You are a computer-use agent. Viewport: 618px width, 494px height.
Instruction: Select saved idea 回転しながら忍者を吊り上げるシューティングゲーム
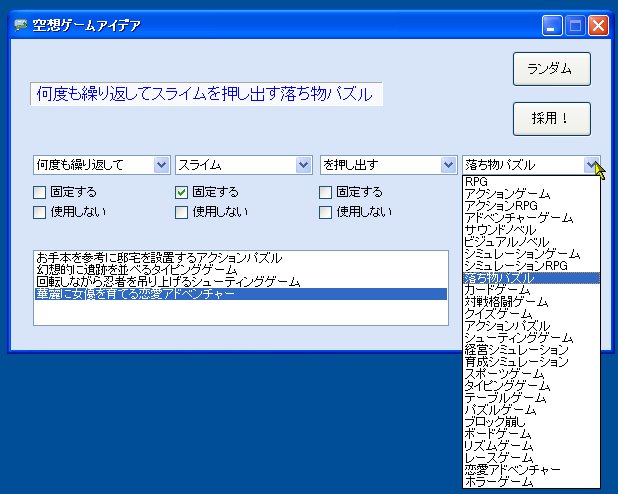241,282
